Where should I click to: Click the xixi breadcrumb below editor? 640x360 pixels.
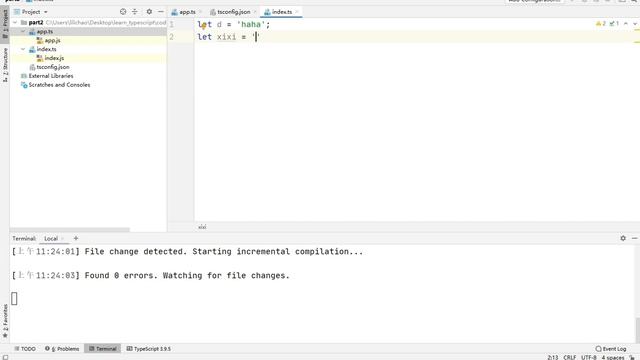tap(202, 227)
